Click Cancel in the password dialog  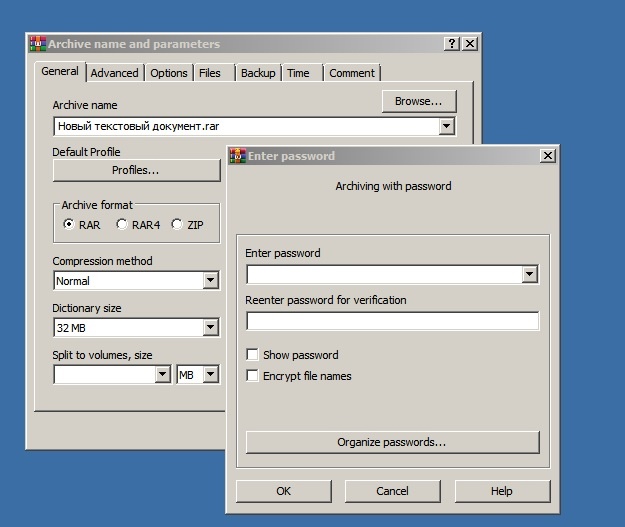(x=393, y=491)
